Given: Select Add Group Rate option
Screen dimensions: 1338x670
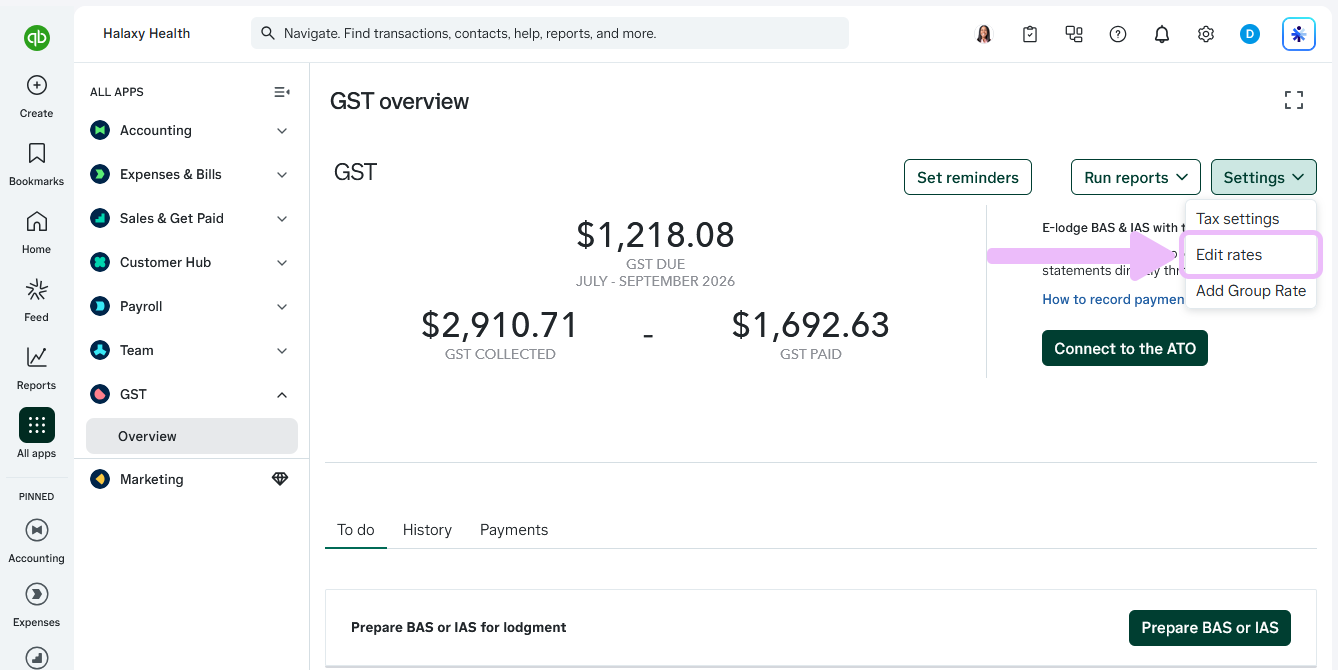Looking at the screenshot, I should [1251, 291].
